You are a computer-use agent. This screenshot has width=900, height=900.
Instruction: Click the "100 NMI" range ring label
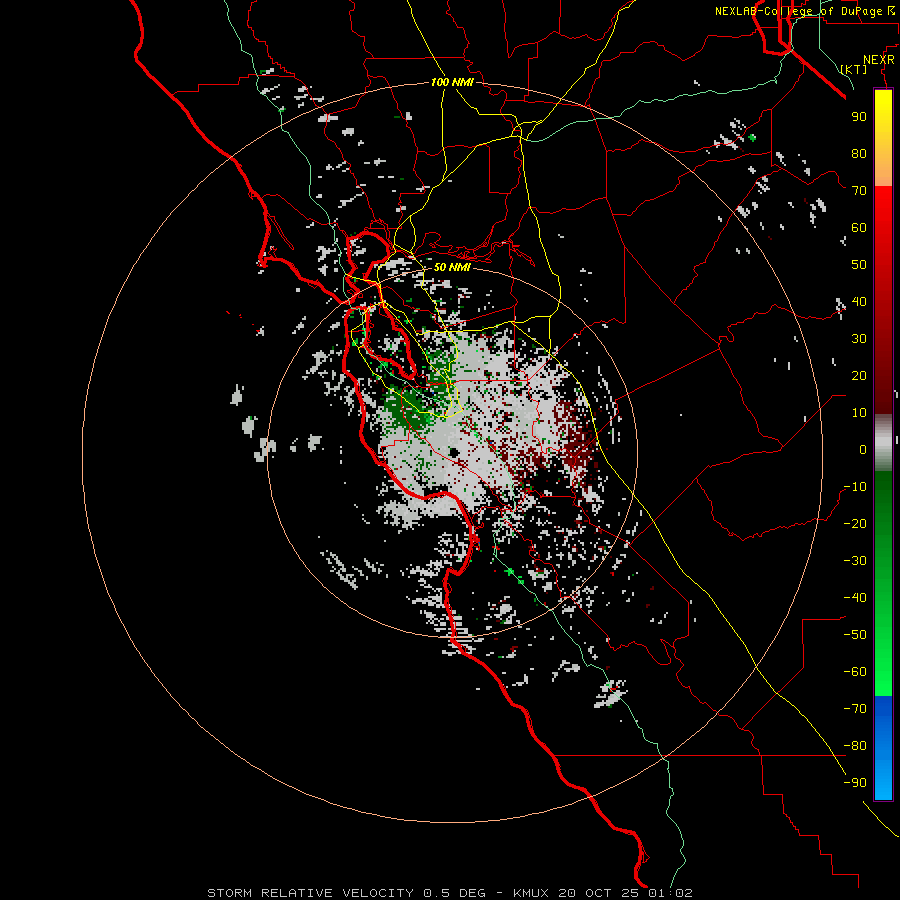click(x=452, y=82)
